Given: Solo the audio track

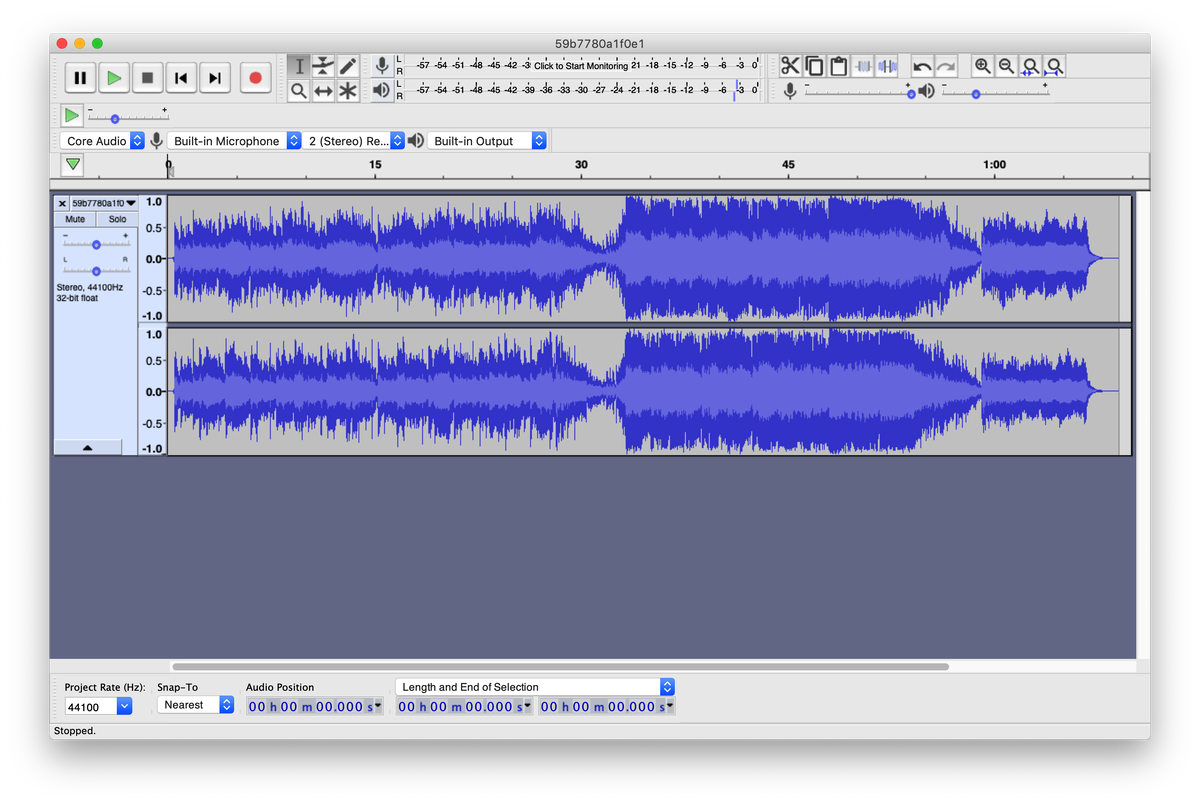Looking at the screenshot, I should click(x=117, y=219).
